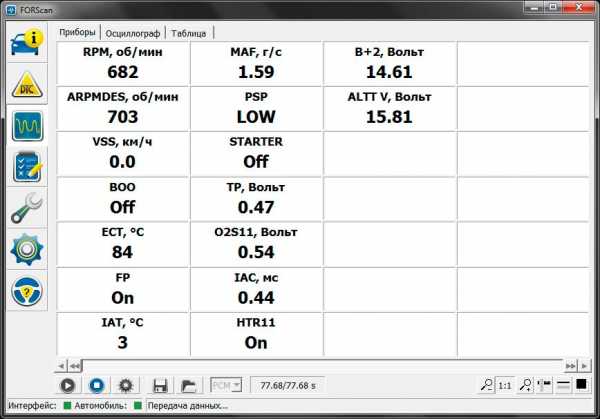Open the steering wheel help section
600x419 pixels.
pos(26,292)
